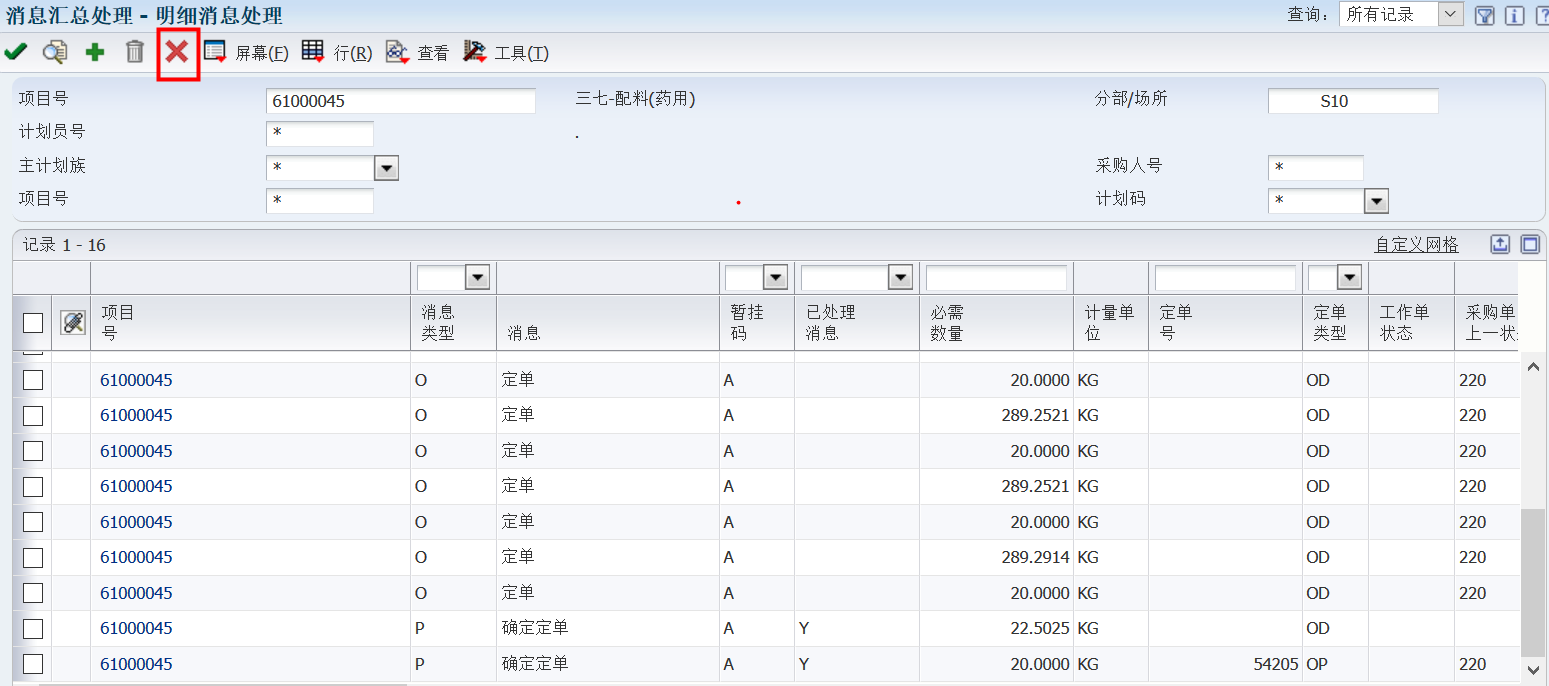
Task: Click the green plus add icon
Action: (x=95, y=52)
